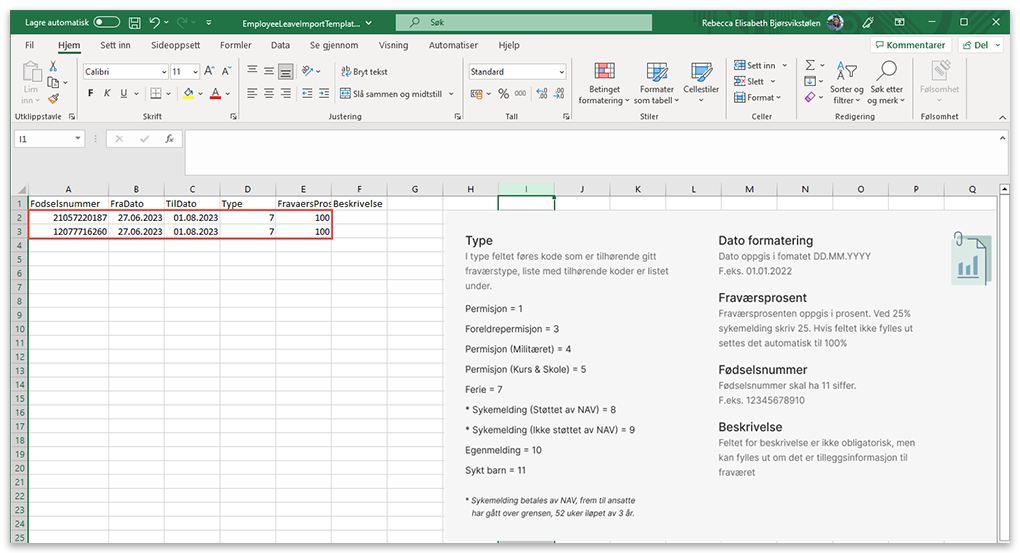Click the Undo arrow icon

[x=155, y=22]
